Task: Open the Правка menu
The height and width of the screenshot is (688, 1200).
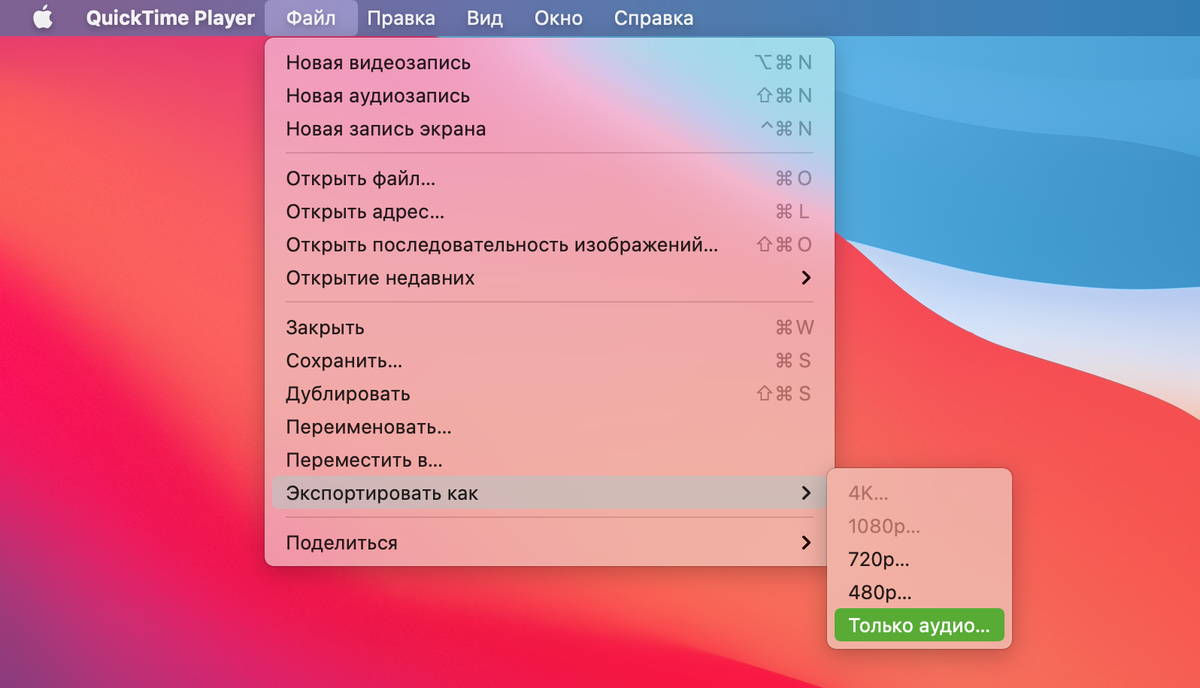Action: click(401, 18)
